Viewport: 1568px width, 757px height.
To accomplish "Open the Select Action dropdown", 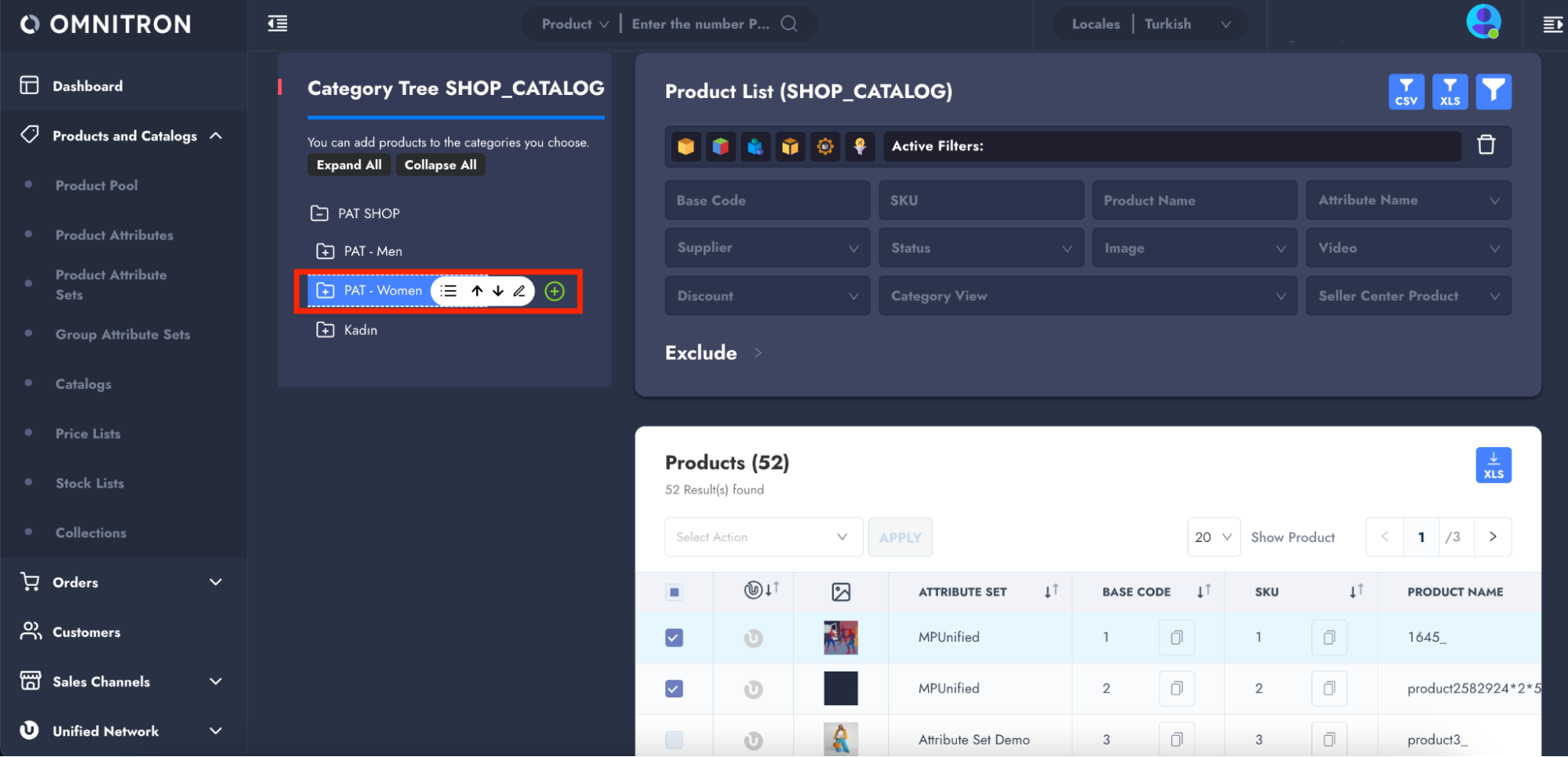I will pyautogui.click(x=762, y=537).
